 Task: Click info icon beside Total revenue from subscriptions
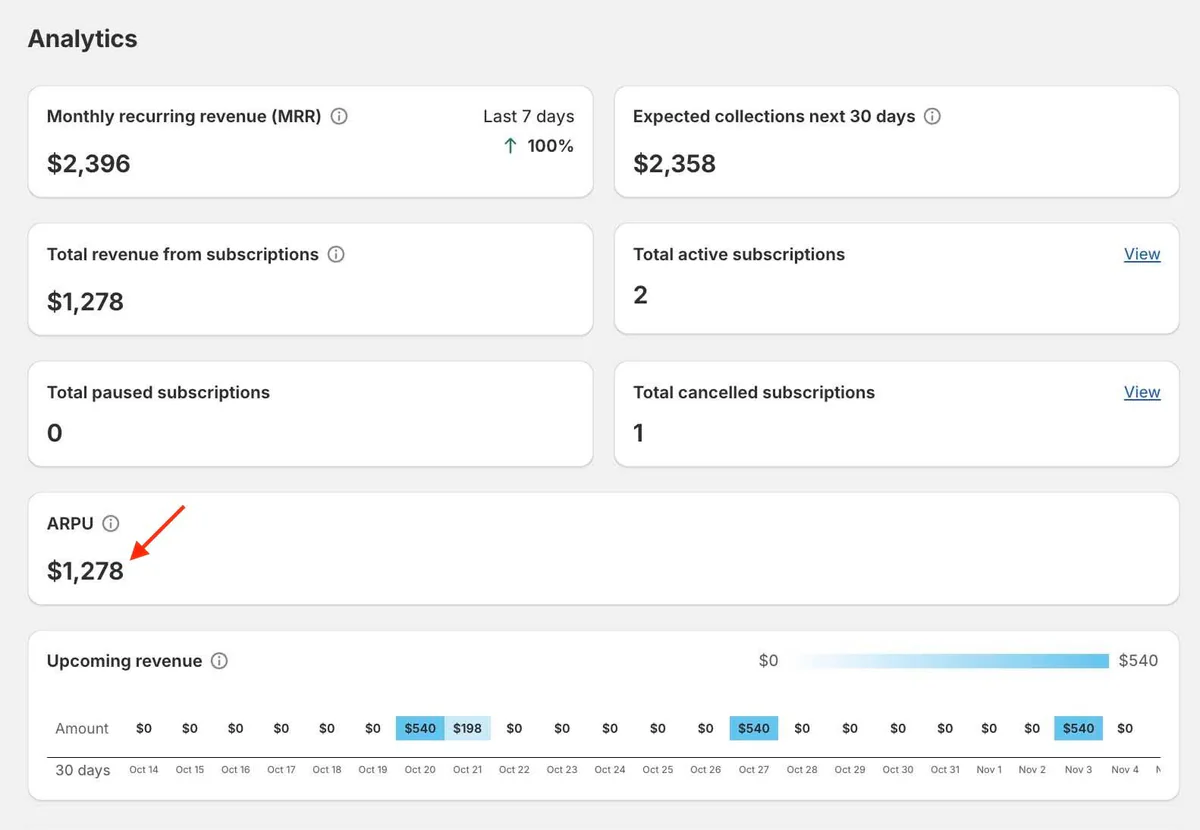(336, 254)
